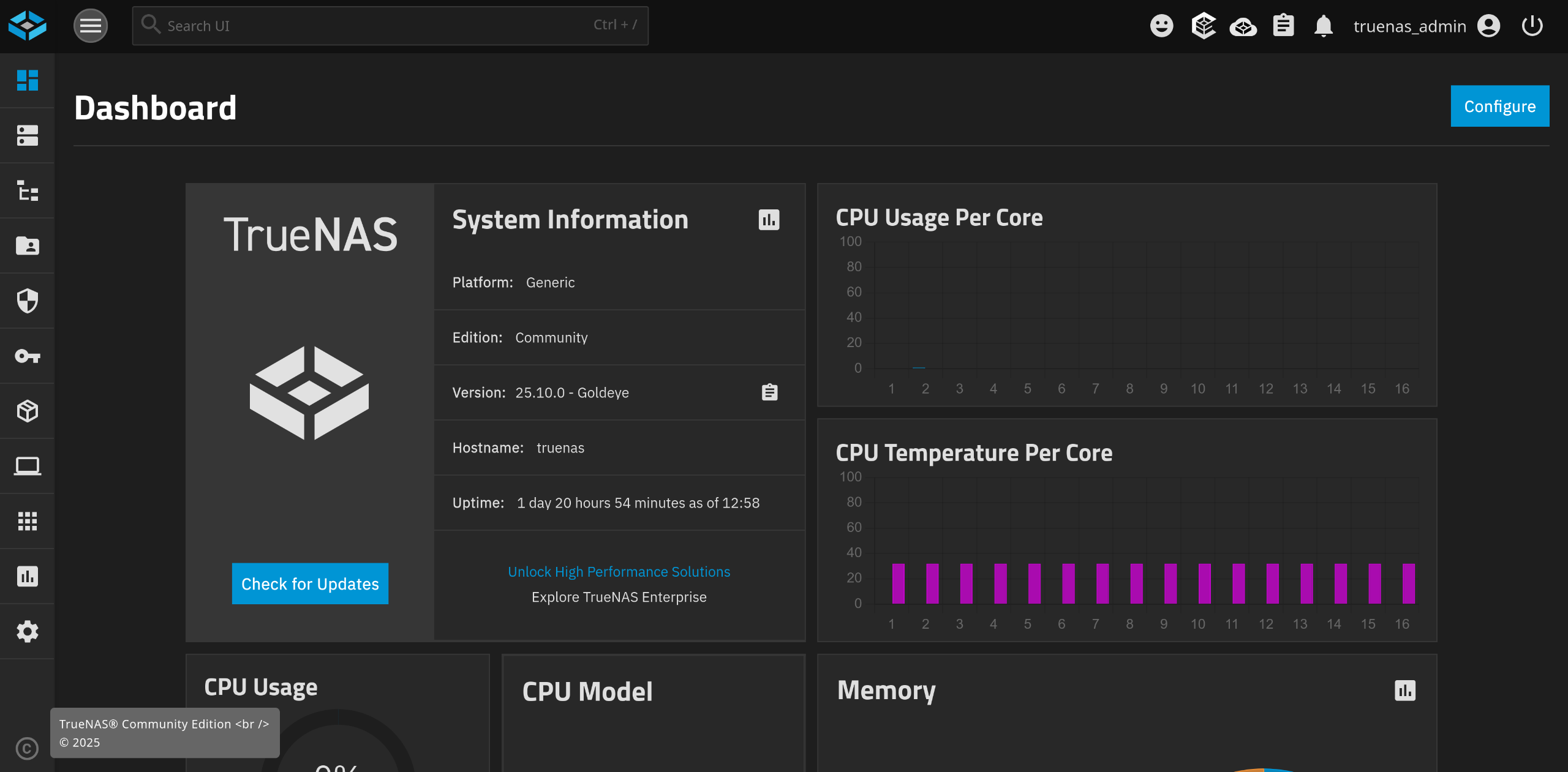1568x772 pixels.
Task: Open Data Protection shield icon
Action: coord(27,301)
